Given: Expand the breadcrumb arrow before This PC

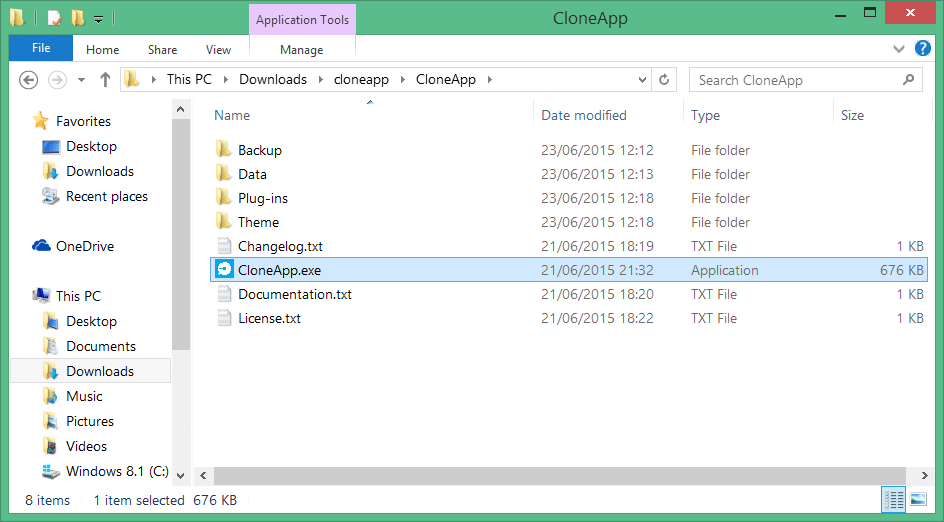Looking at the screenshot, I should 154,79.
